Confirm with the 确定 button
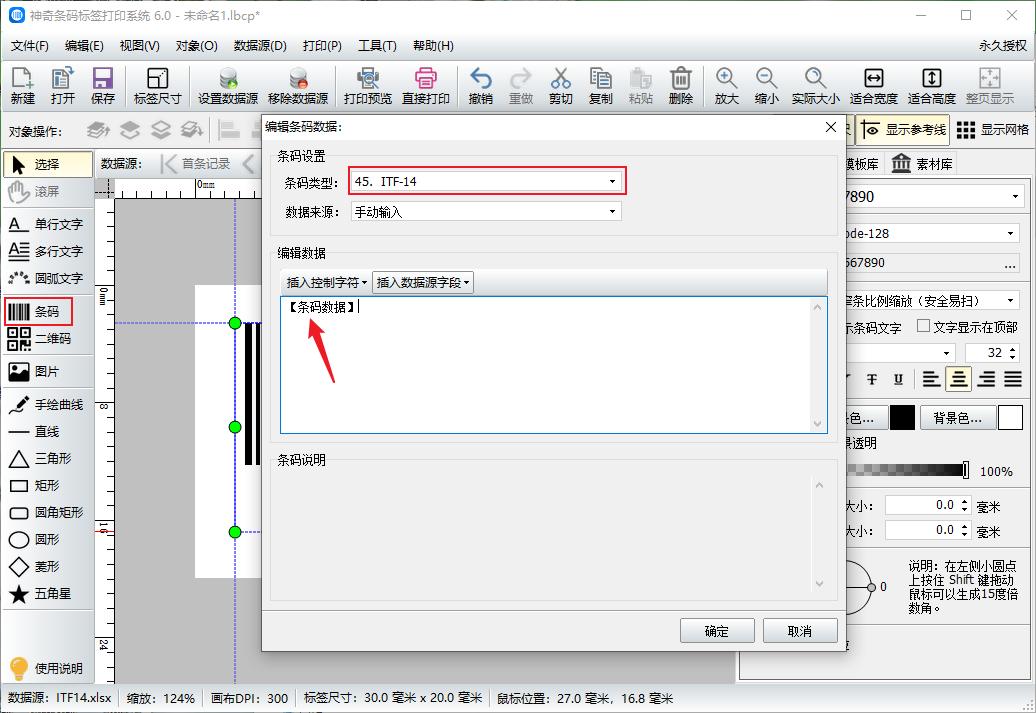Screen dimensions: 1036x713 [717, 631]
